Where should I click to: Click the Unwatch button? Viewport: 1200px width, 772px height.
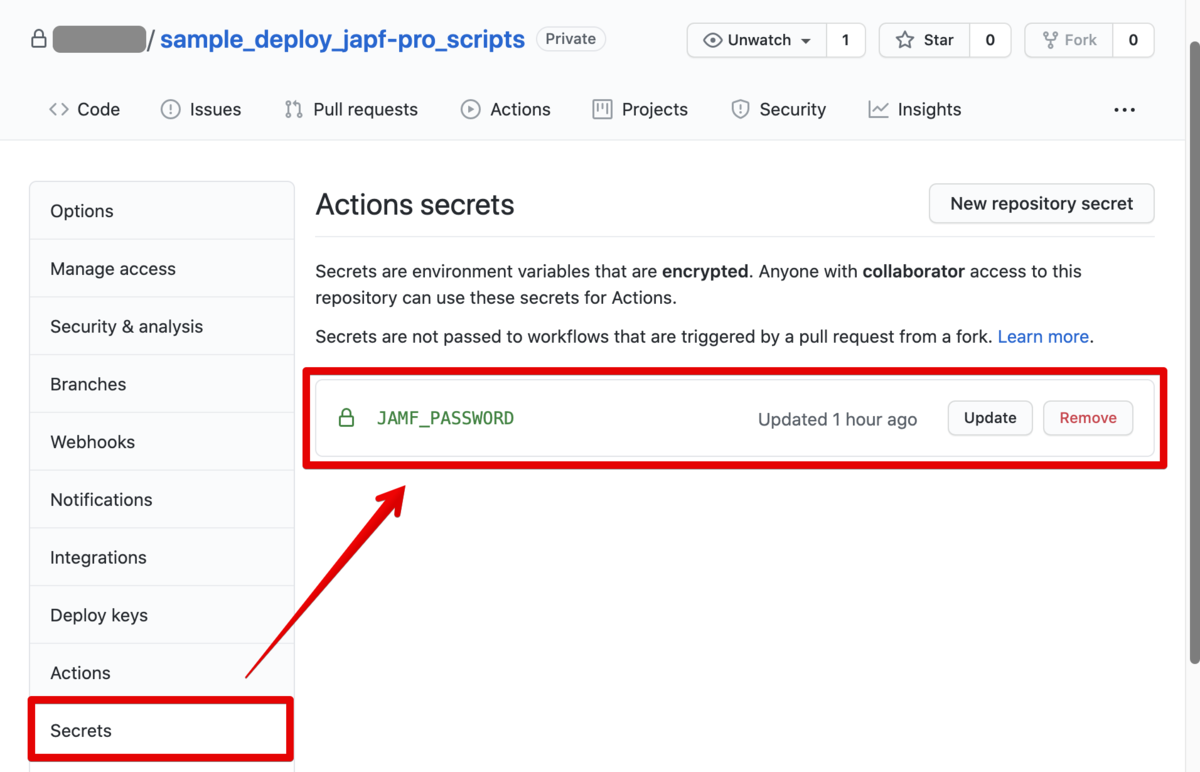point(757,40)
